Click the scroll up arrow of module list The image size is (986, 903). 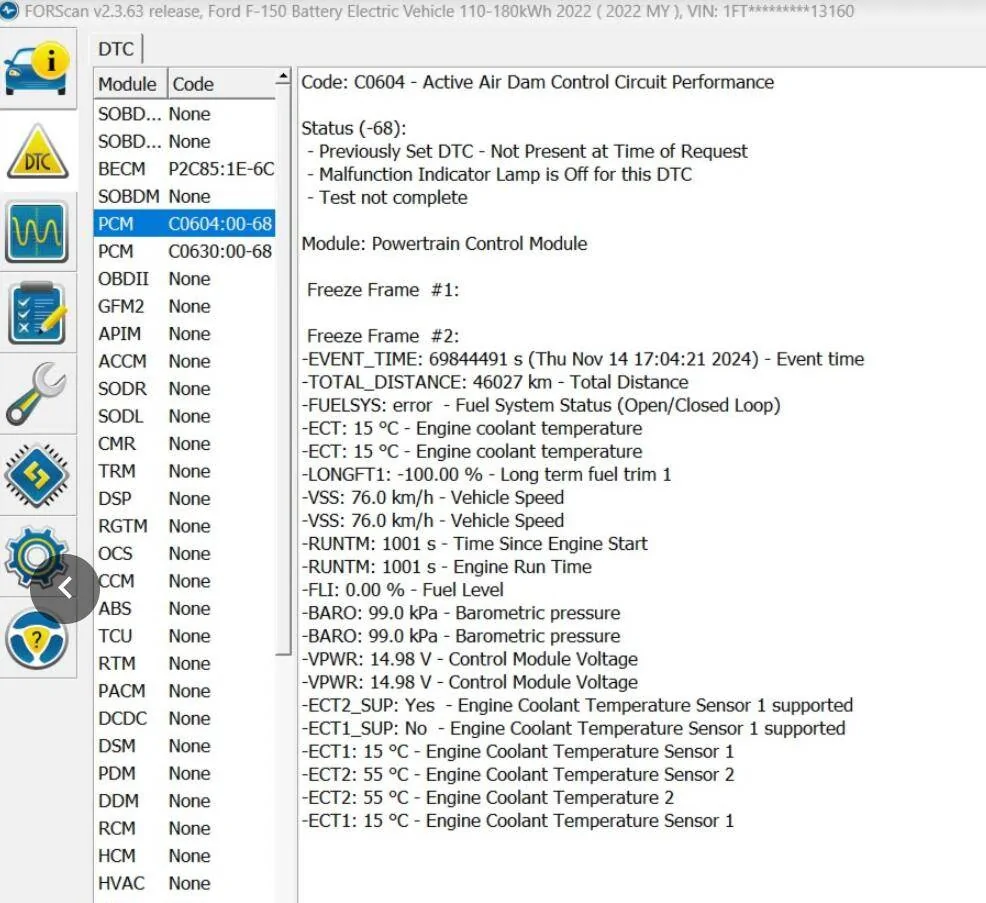click(x=283, y=78)
